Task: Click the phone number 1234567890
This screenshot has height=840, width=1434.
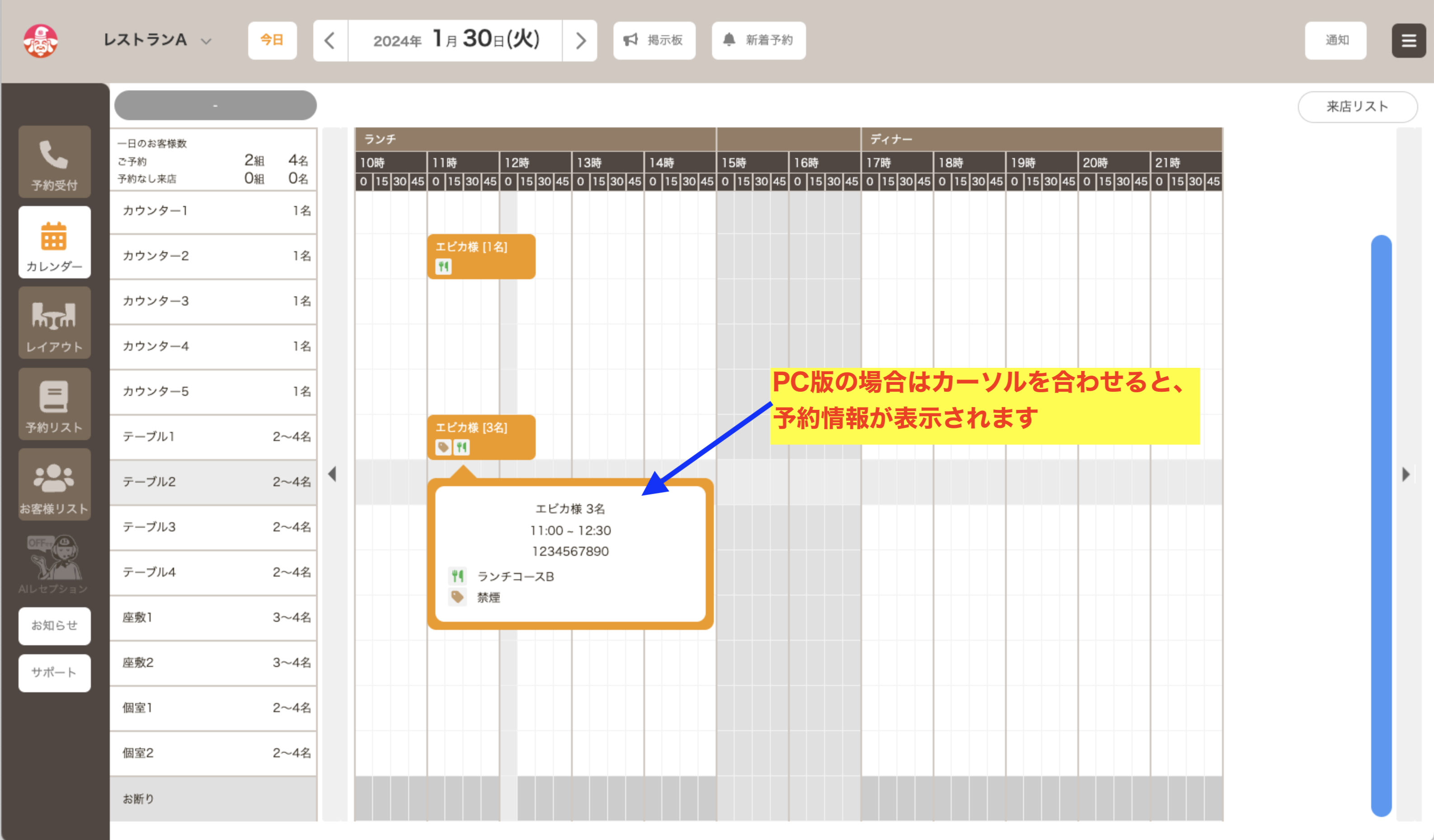Action: coord(570,551)
